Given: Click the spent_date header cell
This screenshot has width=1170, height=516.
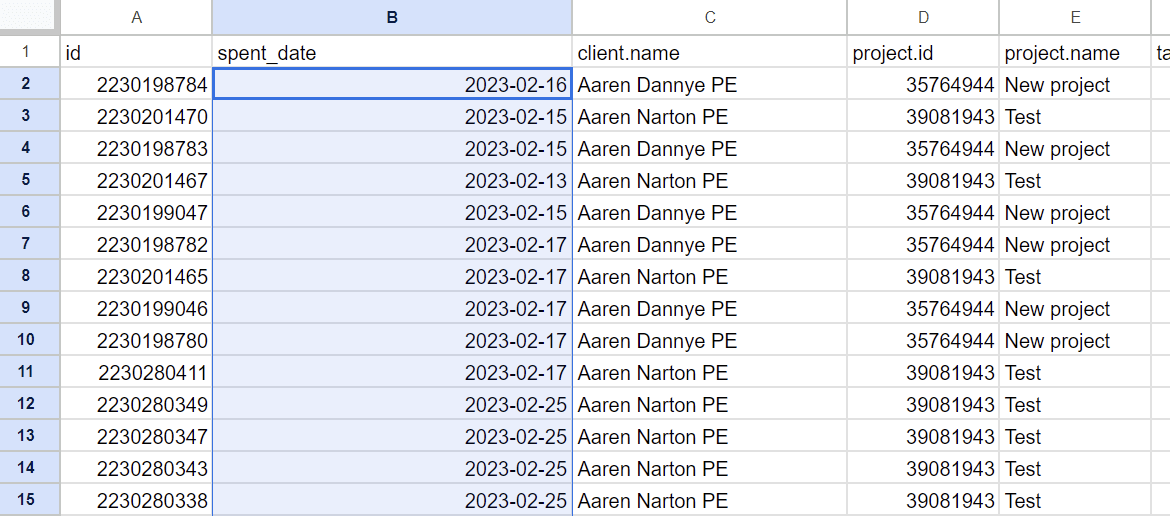Looking at the screenshot, I should (392, 53).
